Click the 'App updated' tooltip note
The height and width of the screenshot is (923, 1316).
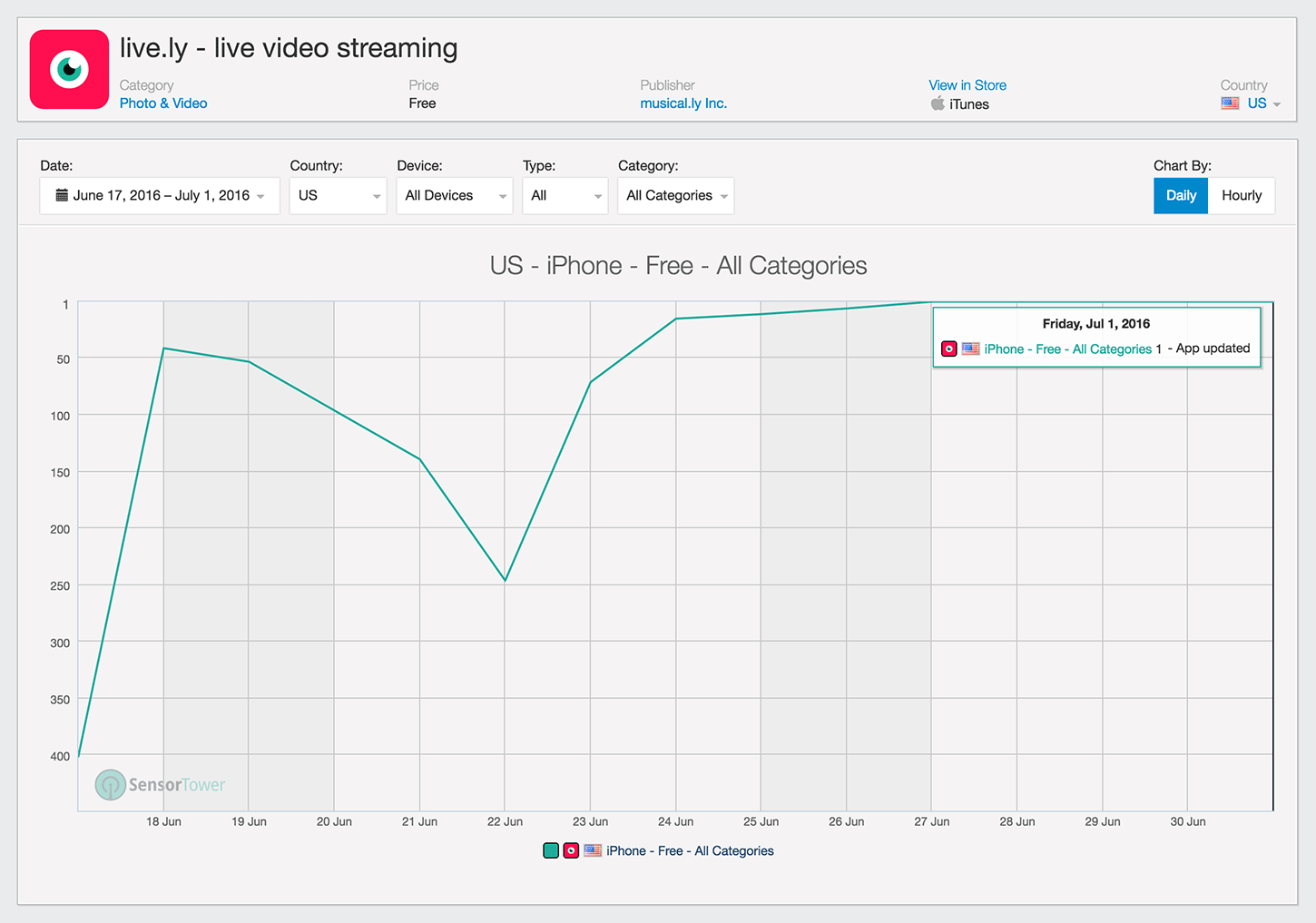(1213, 349)
